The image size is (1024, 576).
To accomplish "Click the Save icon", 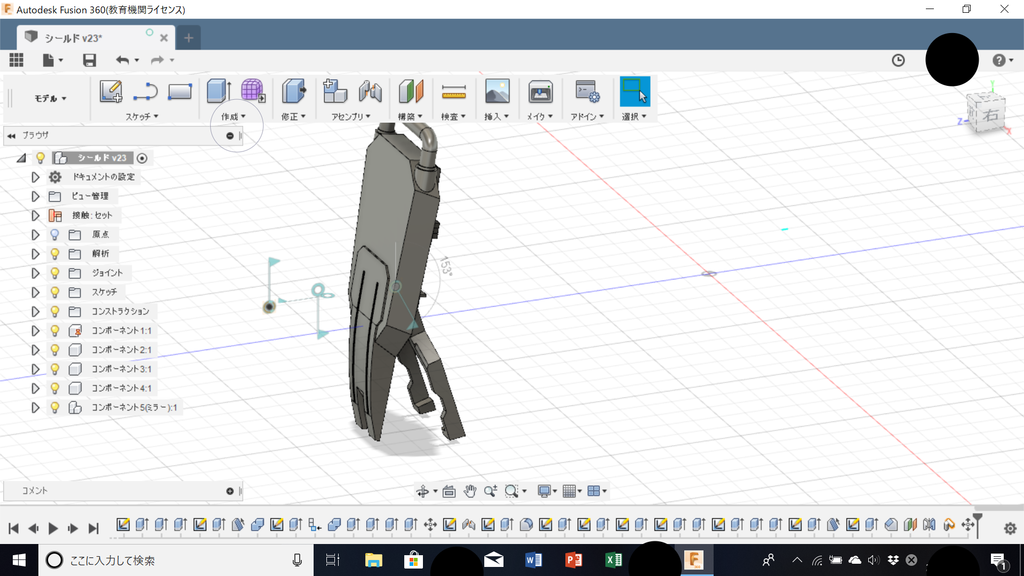I will click(89, 60).
